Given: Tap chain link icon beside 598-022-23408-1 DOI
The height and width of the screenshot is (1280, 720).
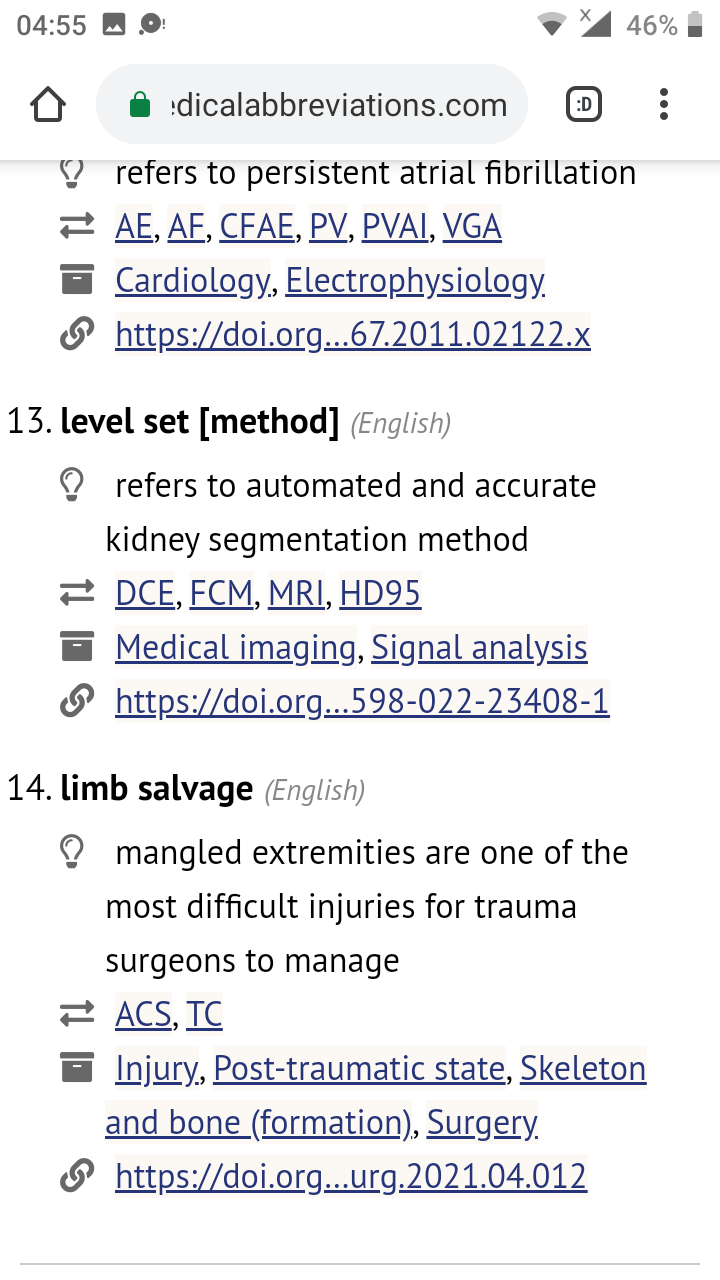Looking at the screenshot, I should tap(77, 702).
